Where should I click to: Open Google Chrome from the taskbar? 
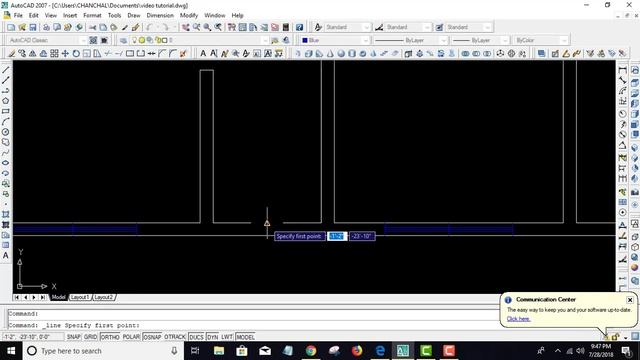(x=311, y=351)
